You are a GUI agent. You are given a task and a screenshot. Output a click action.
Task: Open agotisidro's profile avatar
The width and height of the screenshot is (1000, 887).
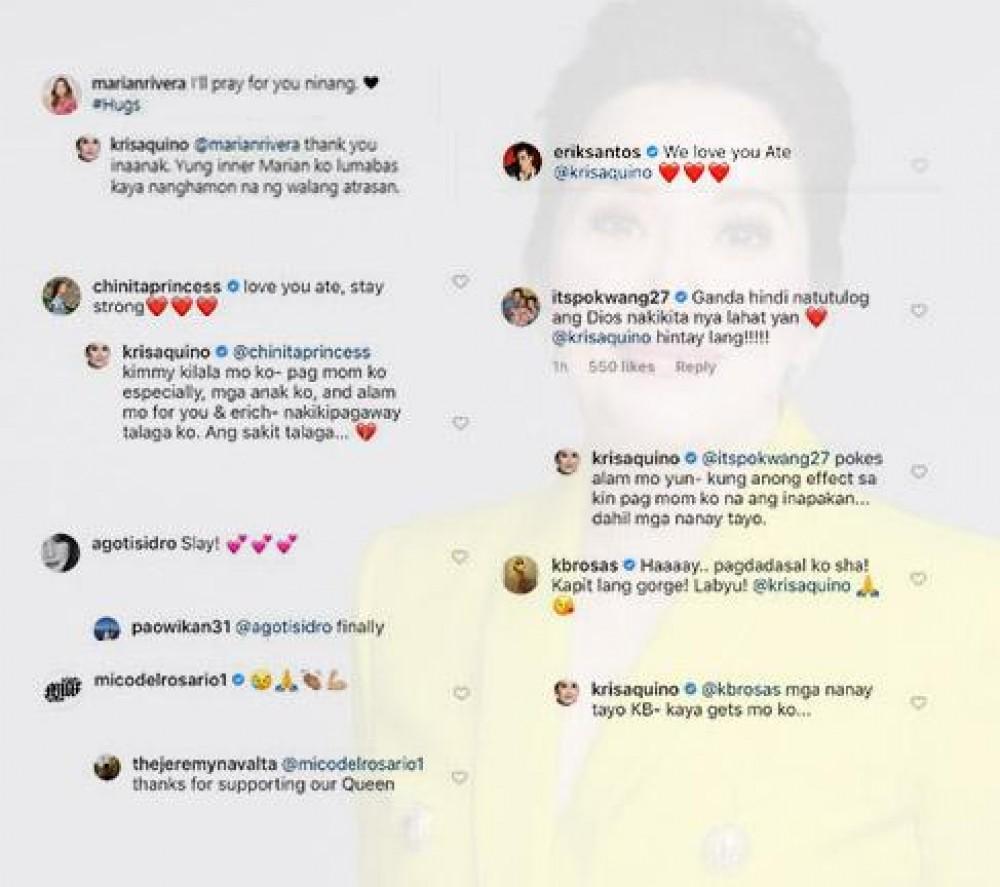(x=61, y=553)
